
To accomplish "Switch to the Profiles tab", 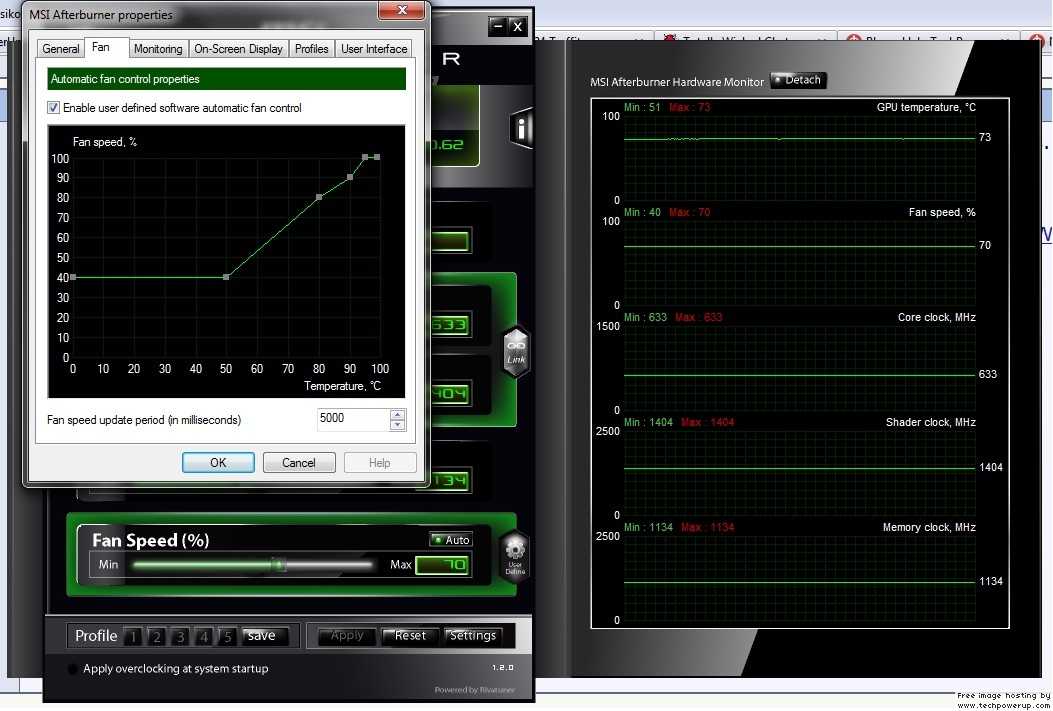I will (312, 49).
